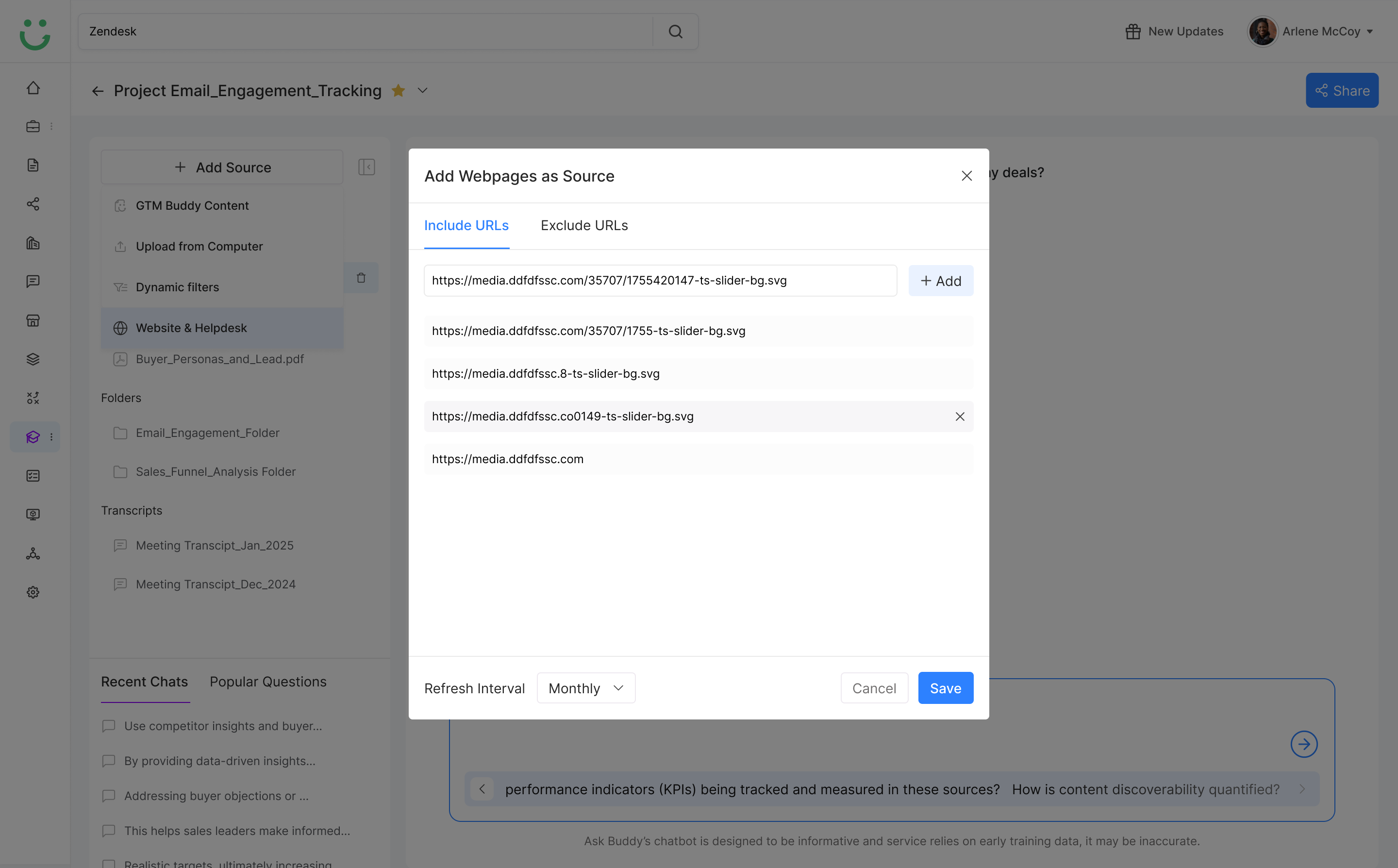Open the Home icon in sidebar
Viewport: 1398px width, 868px height.
click(x=33, y=88)
